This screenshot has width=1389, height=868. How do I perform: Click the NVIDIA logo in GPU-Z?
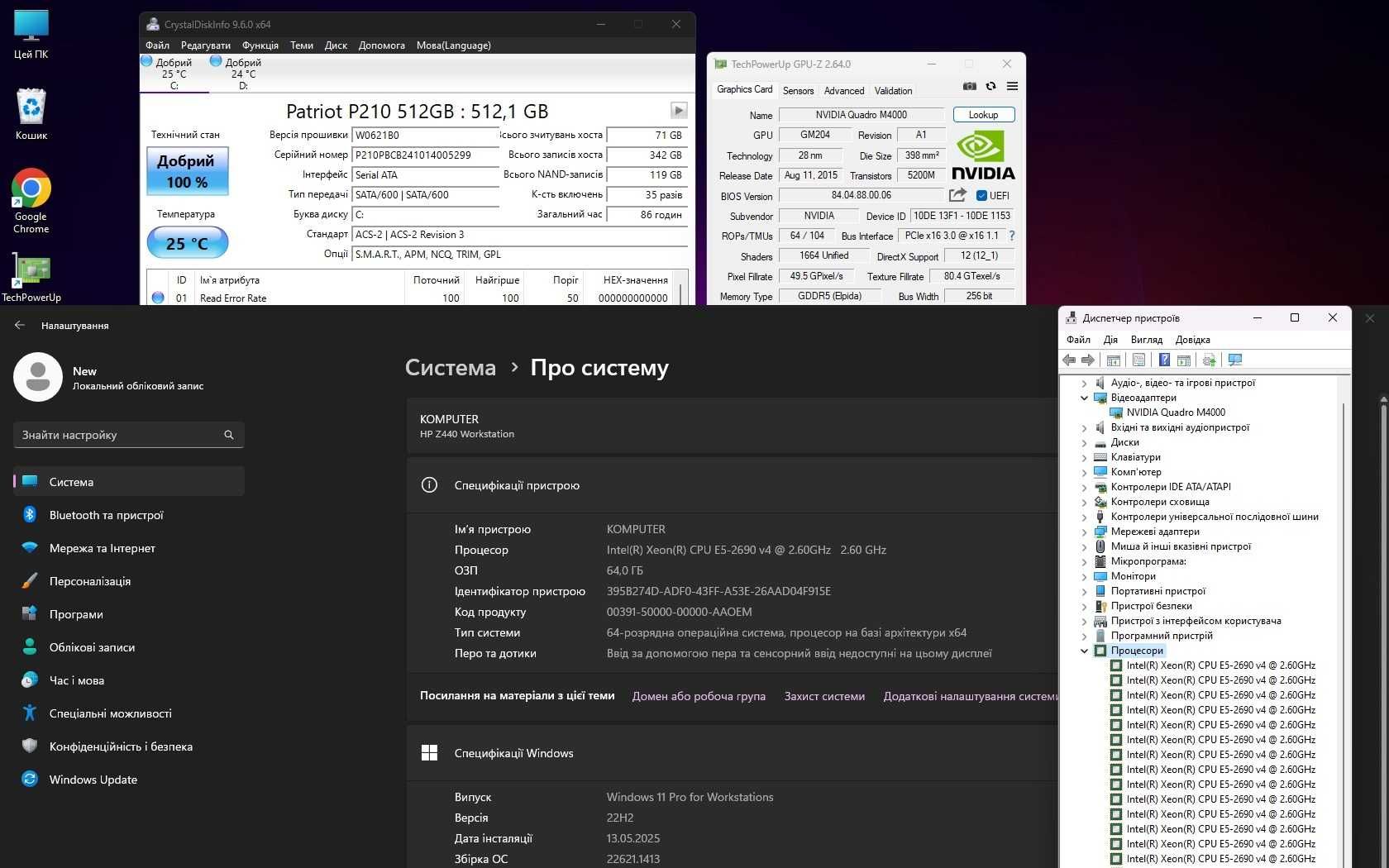[x=983, y=155]
